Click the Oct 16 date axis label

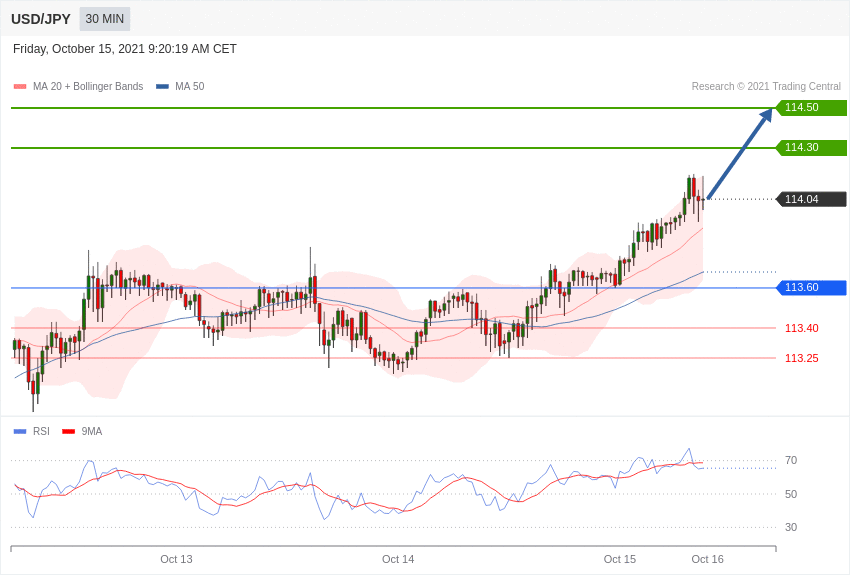[x=707, y=559]
